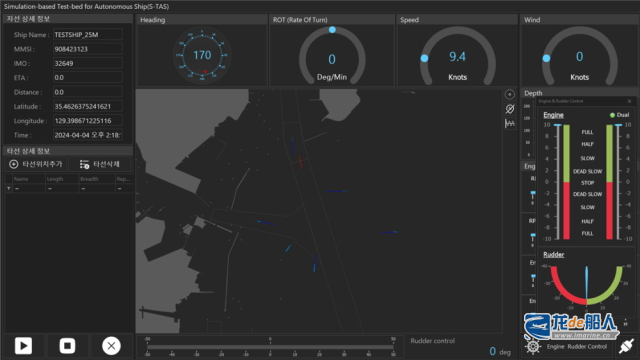
Task: Click the Ship Name input field
Action: tap(87, 35)
